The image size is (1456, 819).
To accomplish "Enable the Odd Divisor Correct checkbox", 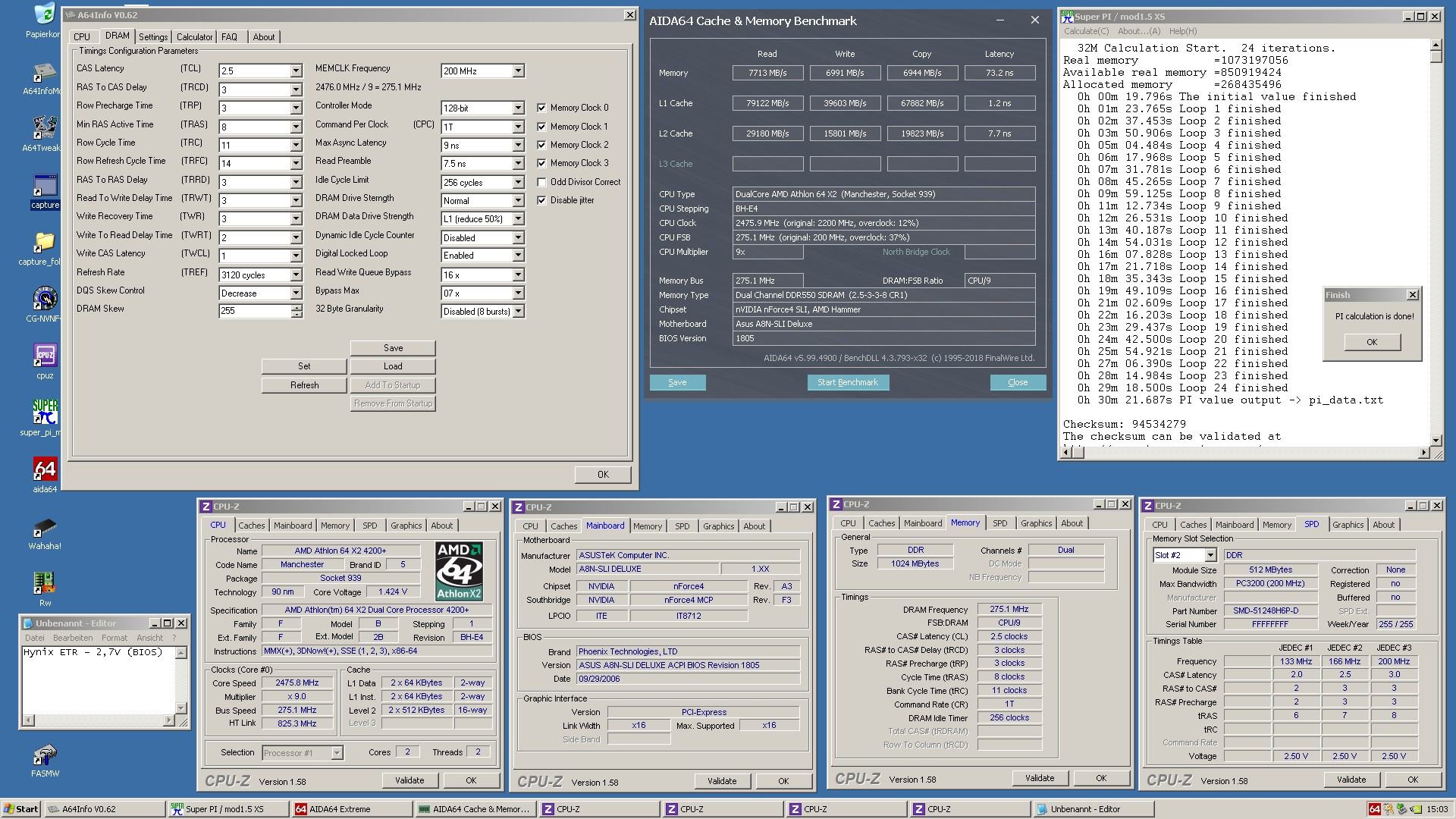I will (x=541, y=182).
